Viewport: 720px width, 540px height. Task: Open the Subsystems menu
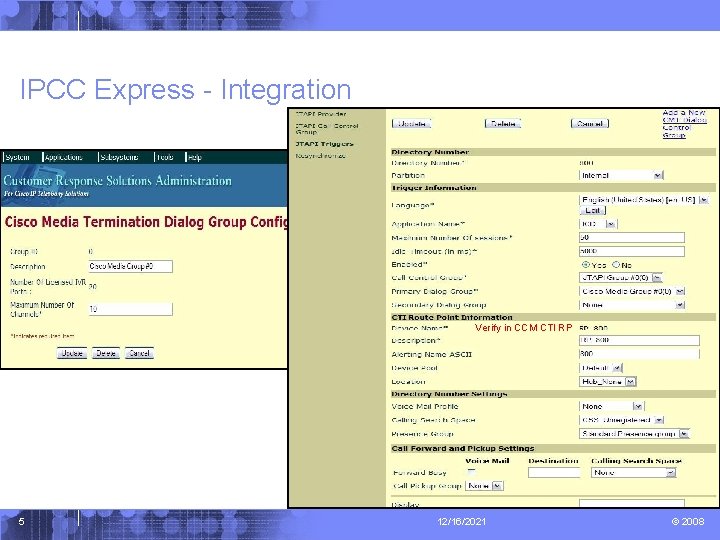[119, 157]
